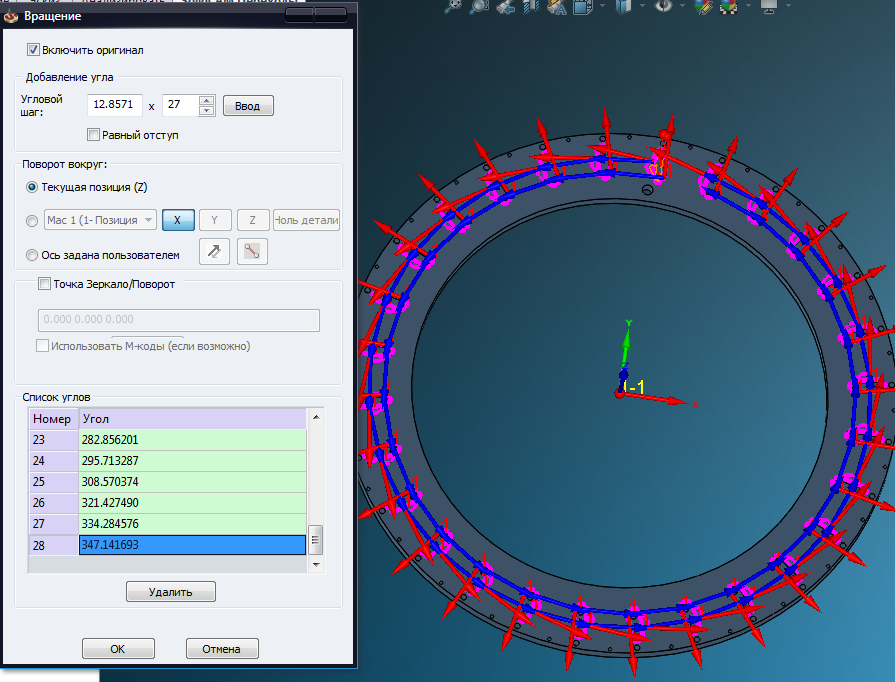Click the 'Удалить' button
The height and width of the screenshot is (682, 895).
click(171, 592)
